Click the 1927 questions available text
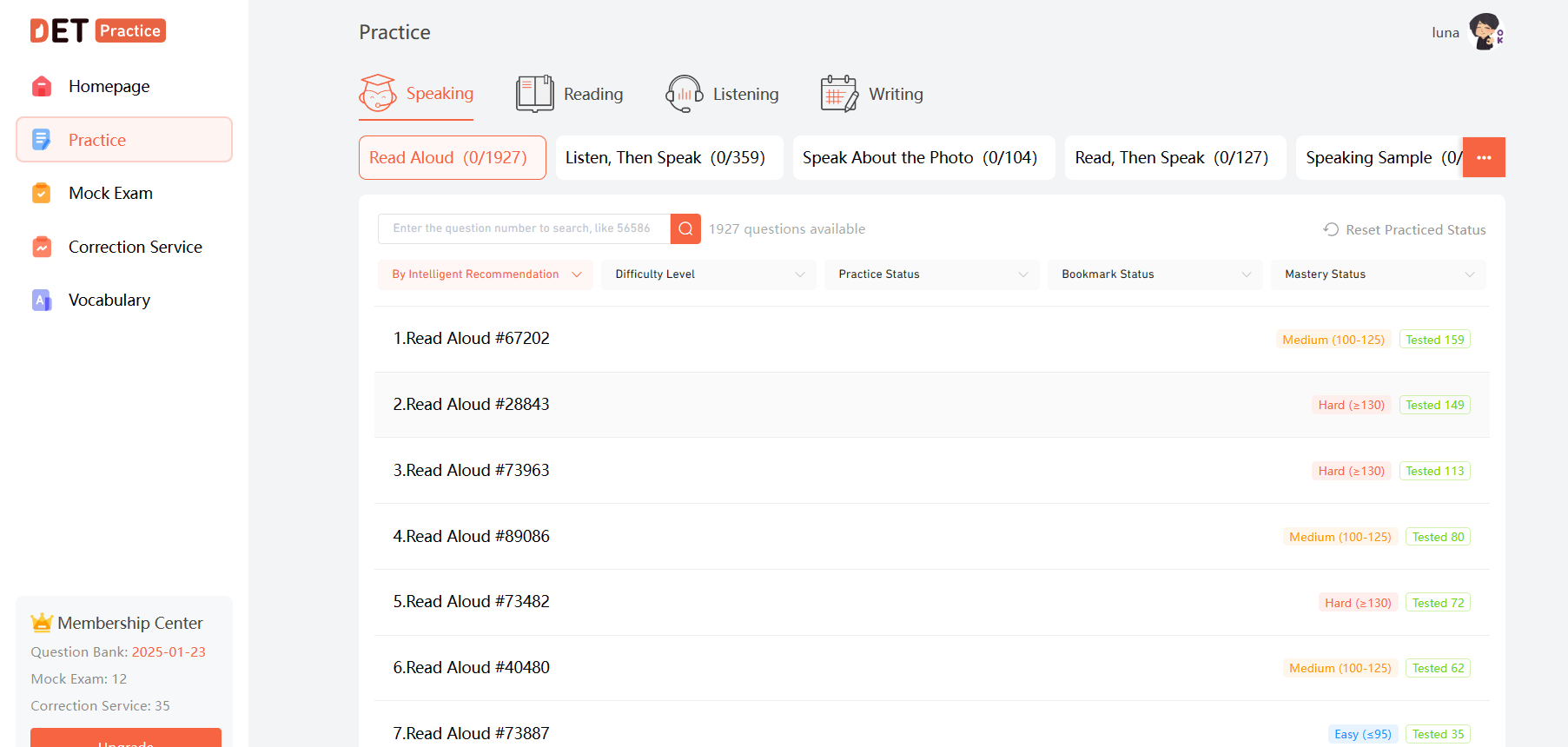This screenshot has width=1568, height=747. click(x=787, y=228)
